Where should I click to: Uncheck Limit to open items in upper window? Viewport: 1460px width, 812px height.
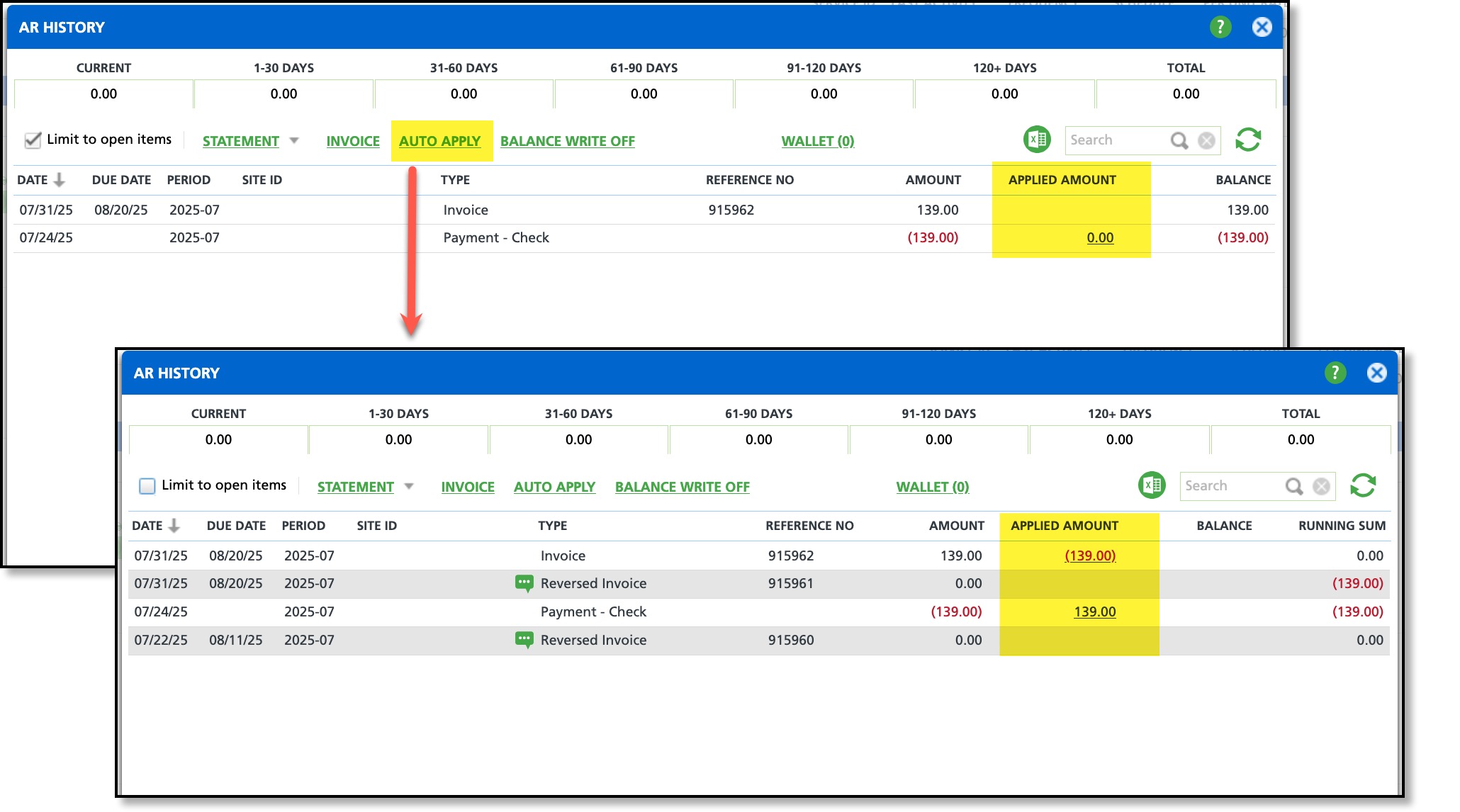click(33, 140)
